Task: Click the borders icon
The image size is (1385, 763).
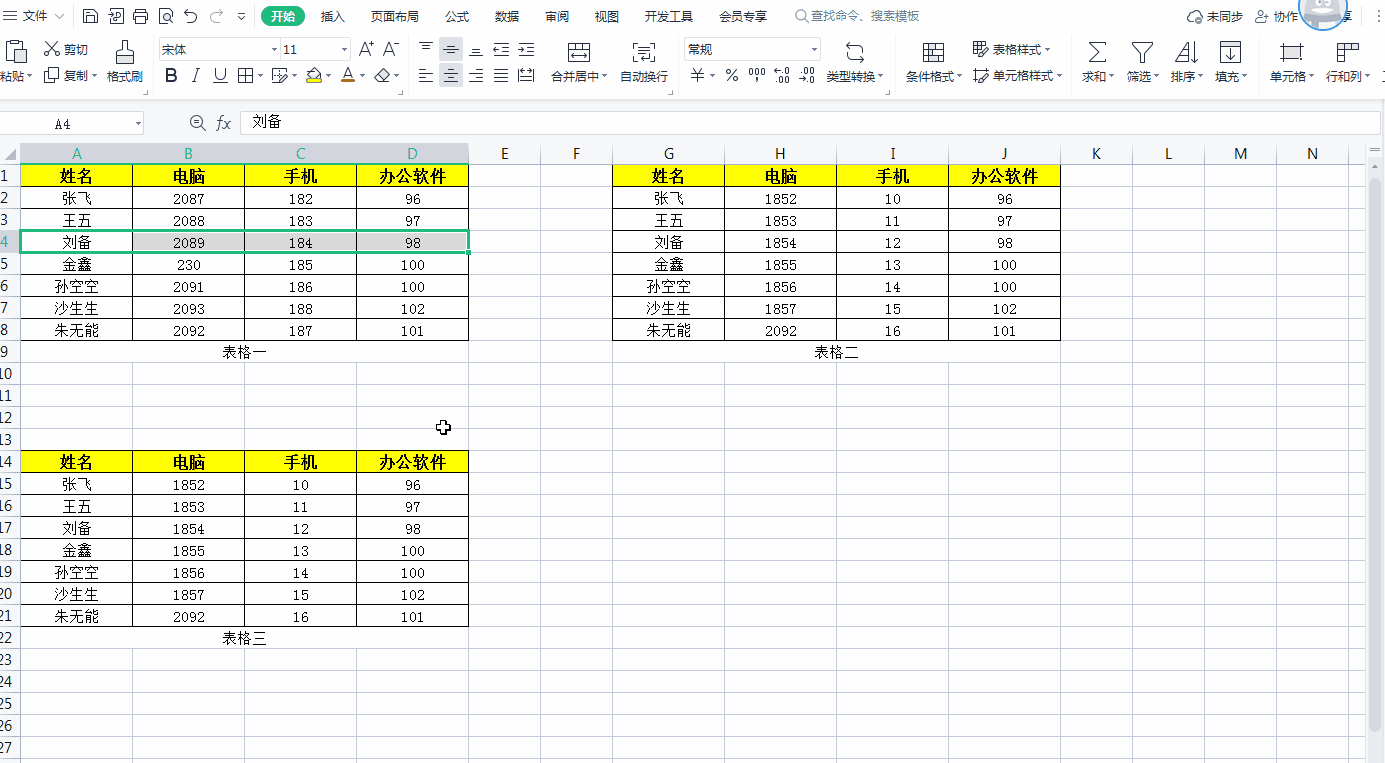Action: click(245, 75)
